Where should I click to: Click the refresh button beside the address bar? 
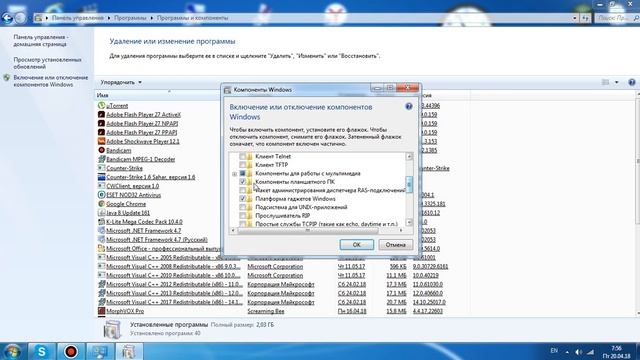tap(585, 18)
